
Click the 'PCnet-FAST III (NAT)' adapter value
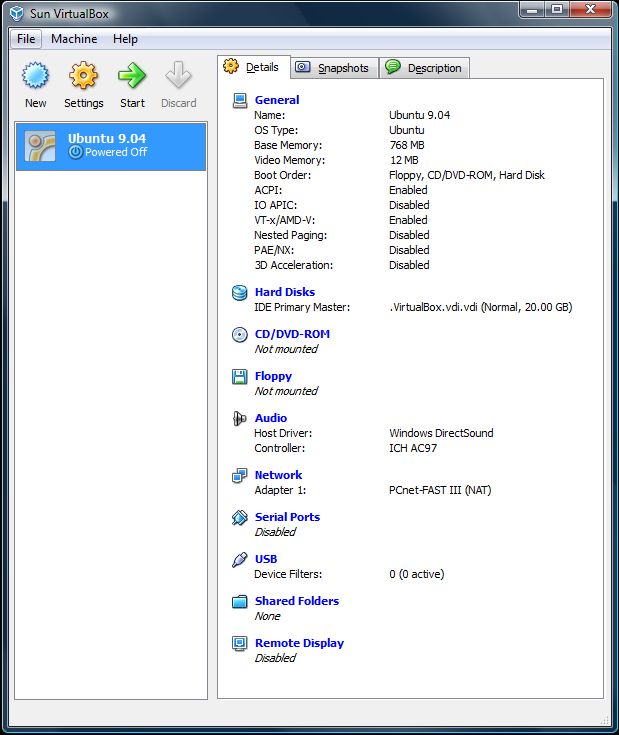tap(440, 490)
